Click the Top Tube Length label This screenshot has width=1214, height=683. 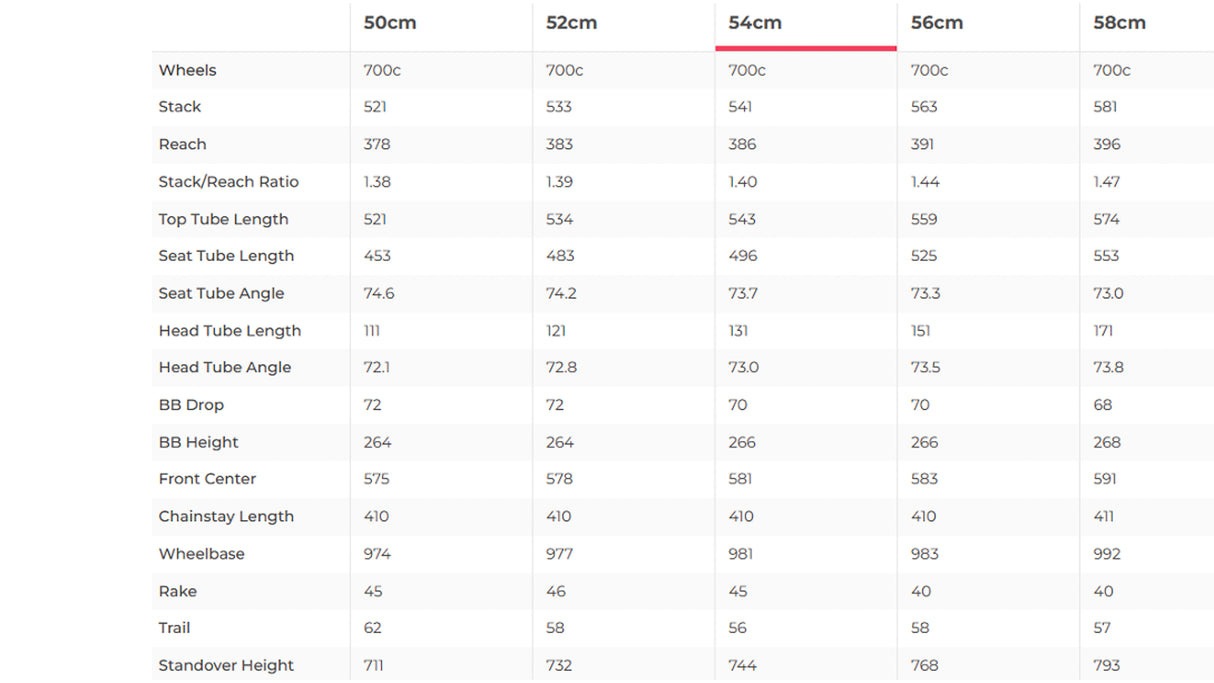(223, 219)
